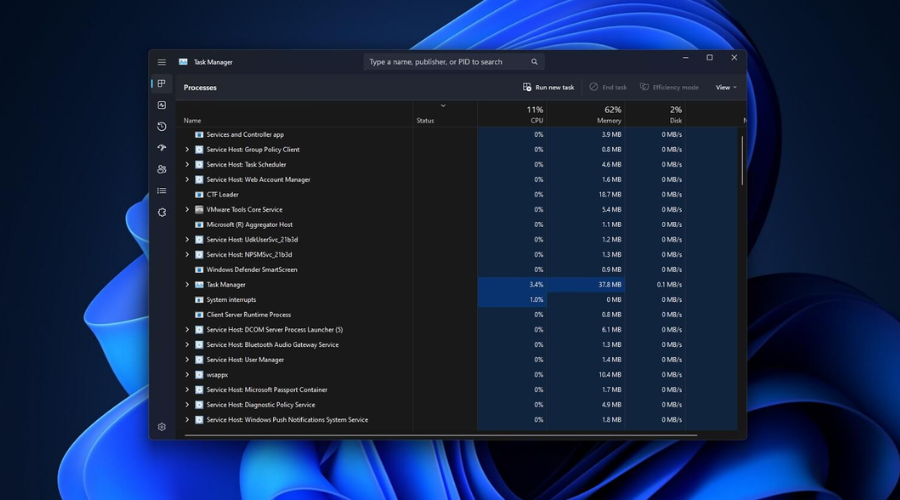Select Client Server Runtime Process text
The width and height of the screenshot is (900, 500).
249,315
